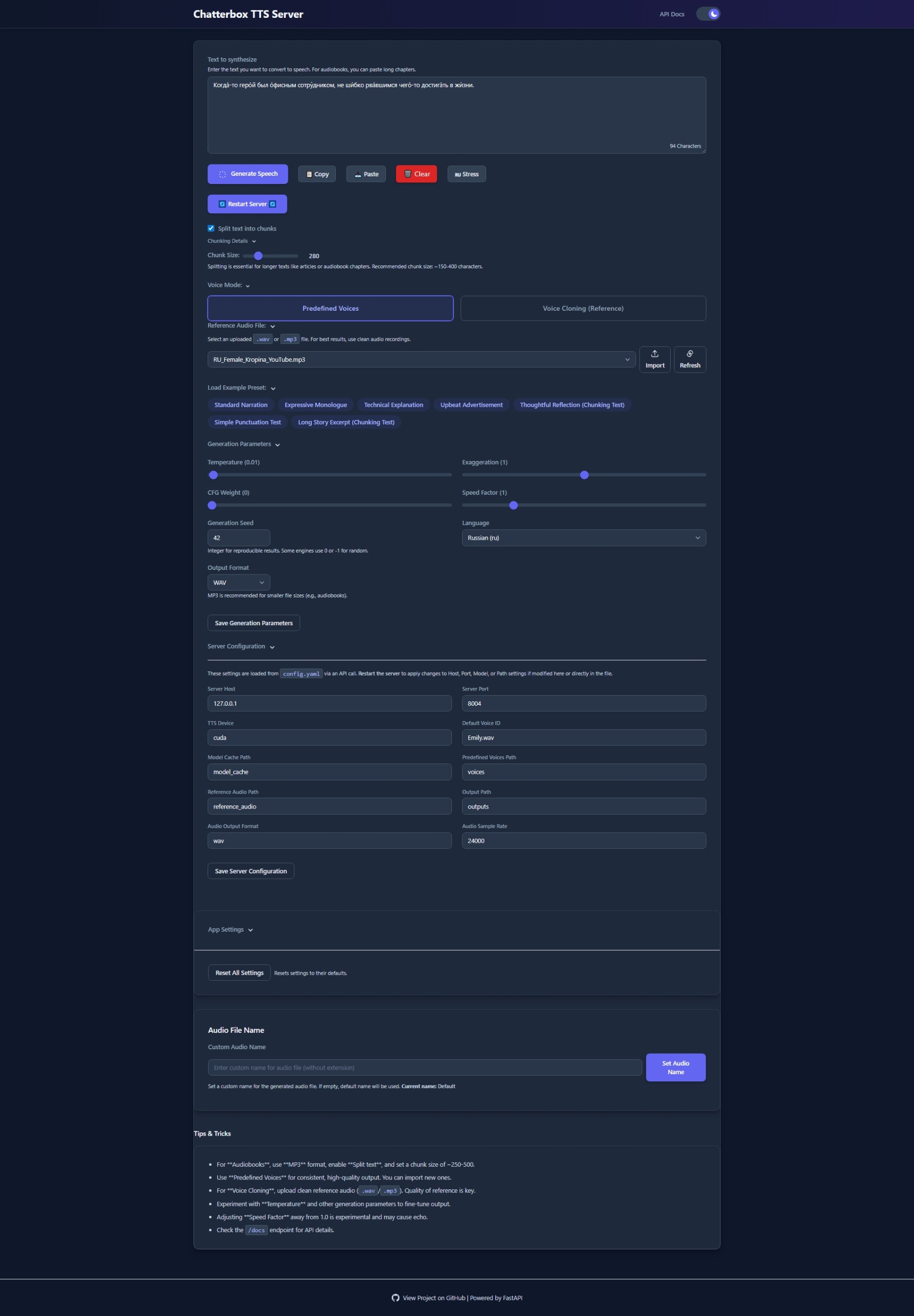The width and height of the screenshot is (914, 1316).
Task: Click the Stress accent button
Action: tap(466, 174)
